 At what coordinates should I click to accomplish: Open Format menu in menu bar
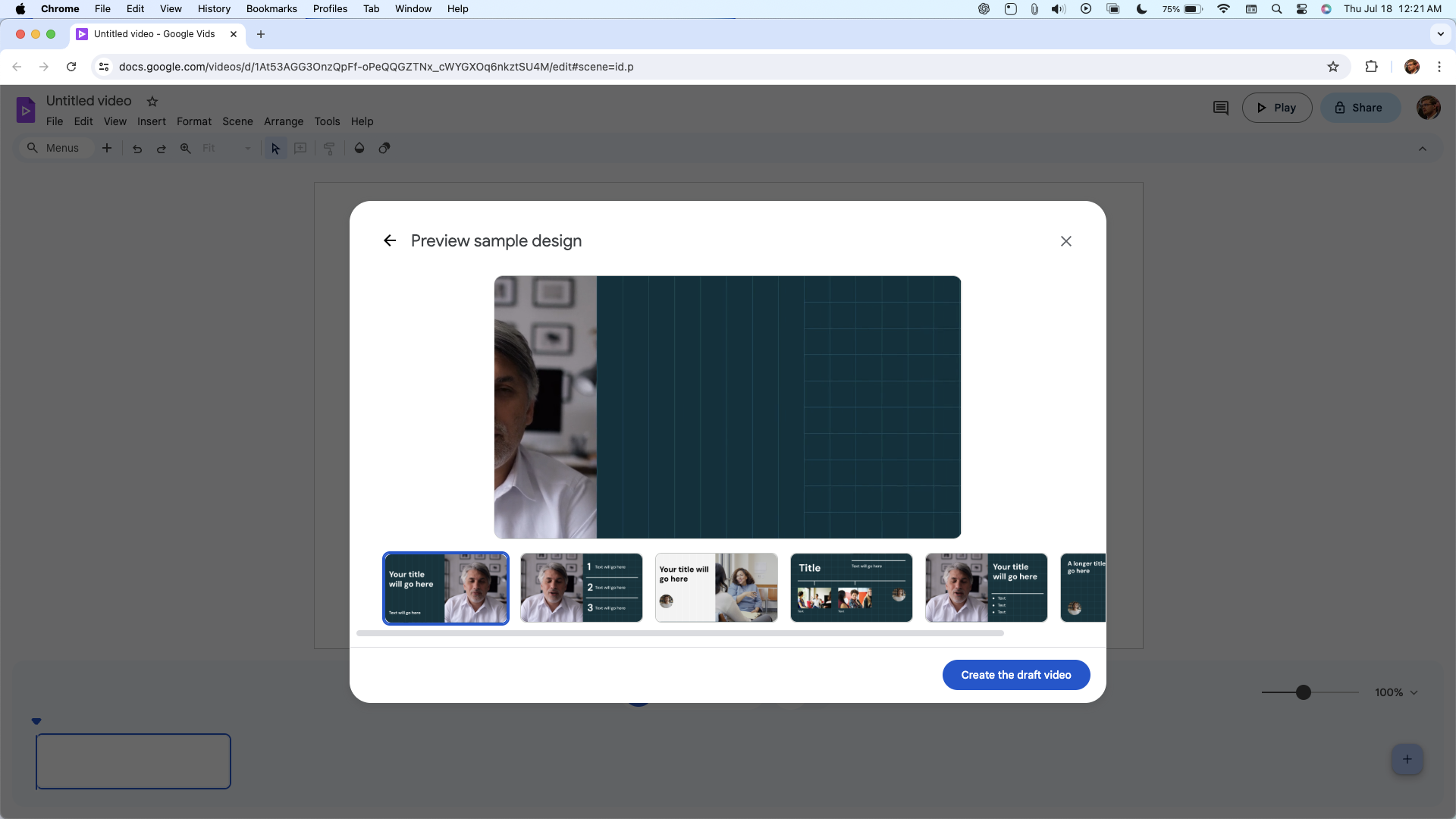[195, 121]
